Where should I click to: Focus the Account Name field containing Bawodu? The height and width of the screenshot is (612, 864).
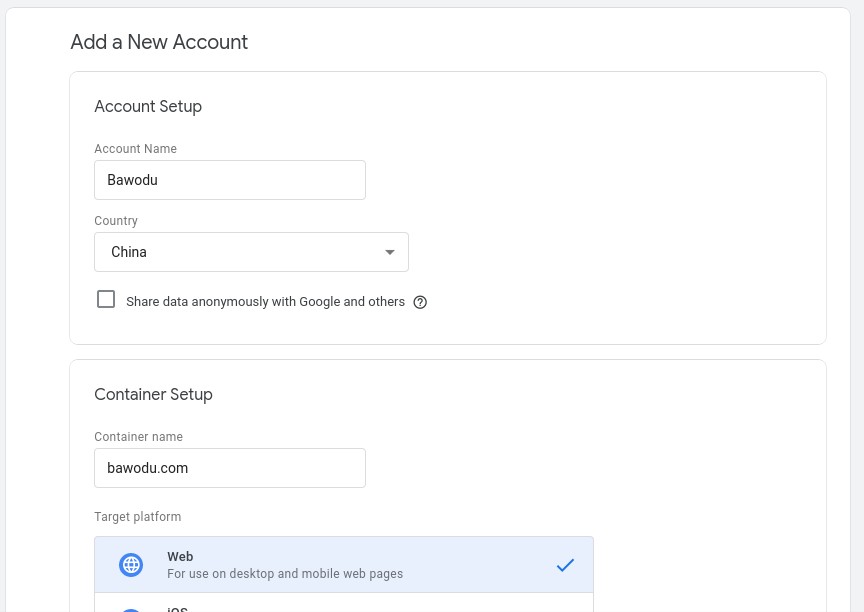tap(230, 180)
